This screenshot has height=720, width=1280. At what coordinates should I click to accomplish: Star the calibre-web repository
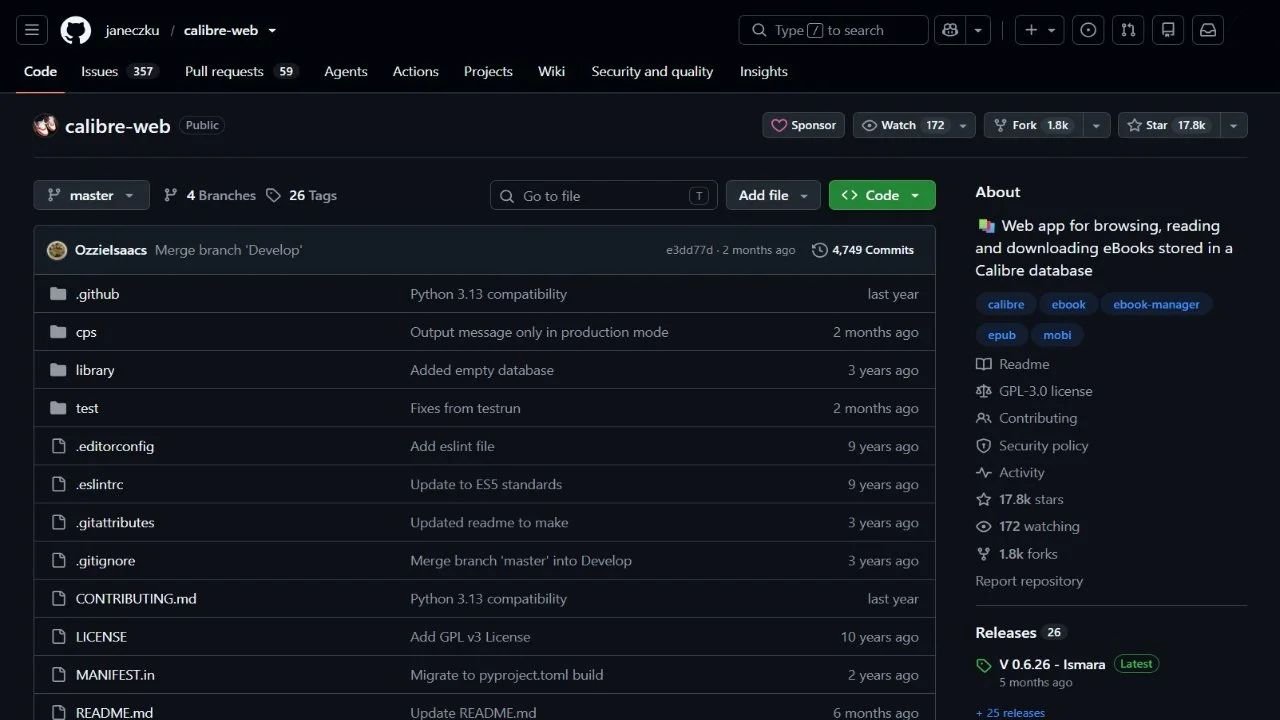point(1168,125)
